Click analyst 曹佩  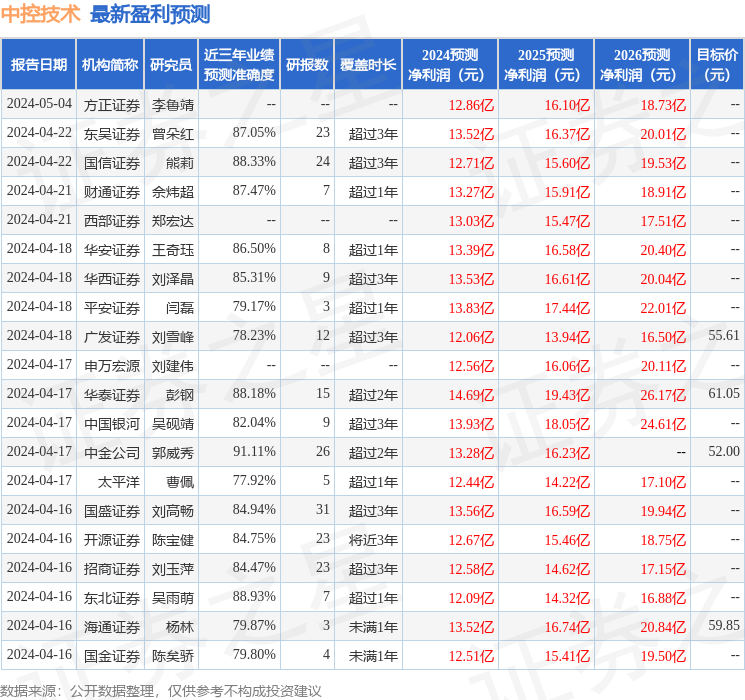pos(180,482)
